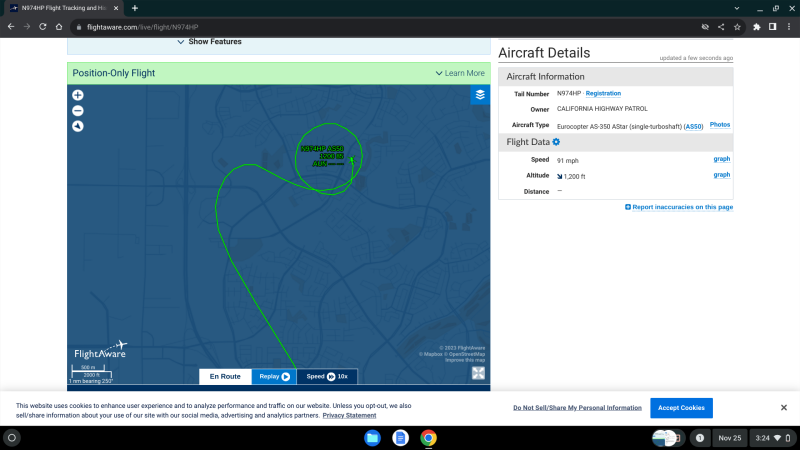Screen dimensions: 800x450
Task: Open the browser side panel
Action: [772, 27]
